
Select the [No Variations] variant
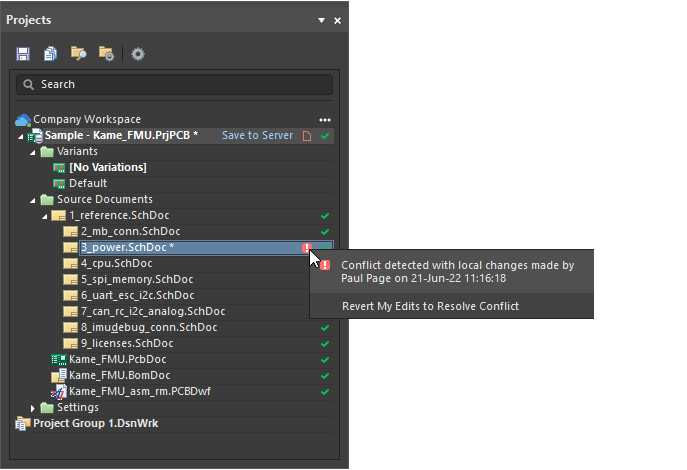(107, 167)
